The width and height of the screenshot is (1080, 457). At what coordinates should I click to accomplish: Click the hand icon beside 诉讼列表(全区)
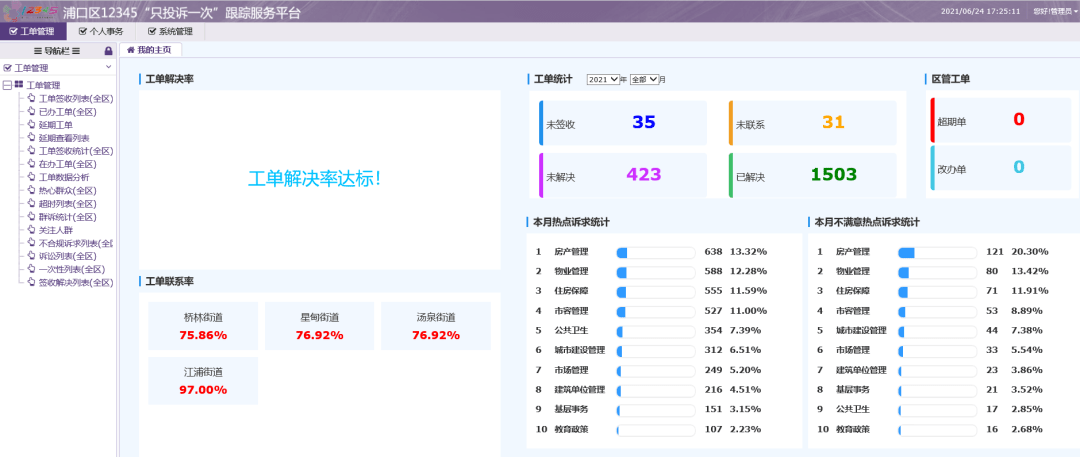31,255
